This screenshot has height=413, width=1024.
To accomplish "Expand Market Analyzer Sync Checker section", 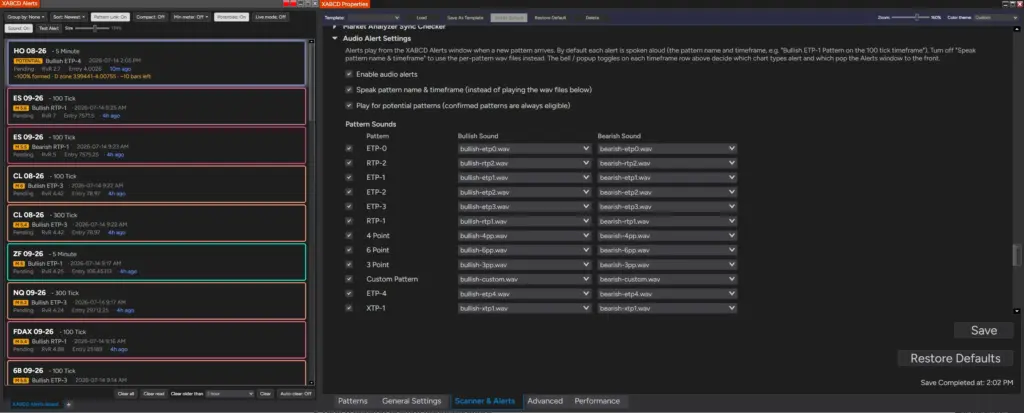I will point(334,27).
